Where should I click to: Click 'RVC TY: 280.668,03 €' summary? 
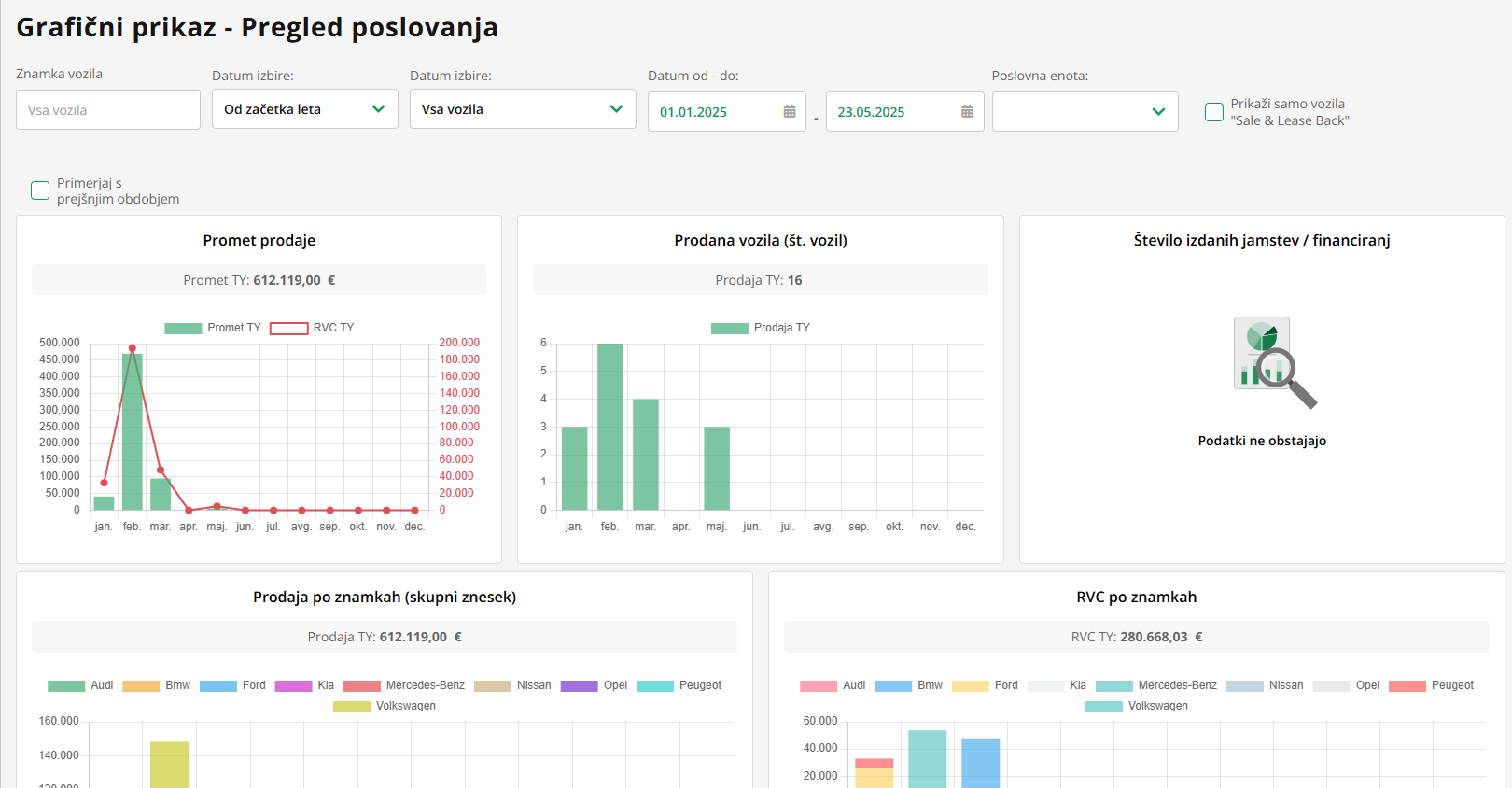pyautogui.click(x=1137, y=637)
